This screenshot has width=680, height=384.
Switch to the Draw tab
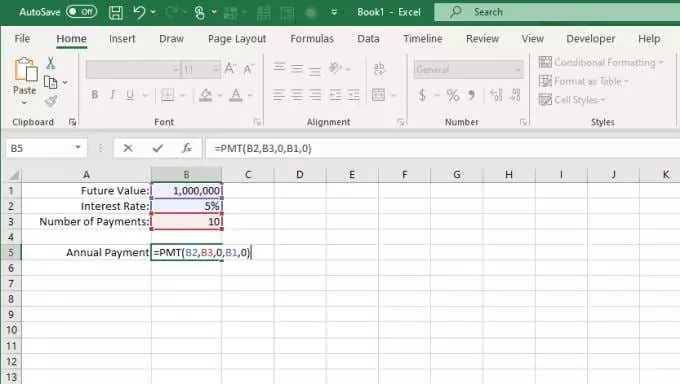click(x=171, y=39)
